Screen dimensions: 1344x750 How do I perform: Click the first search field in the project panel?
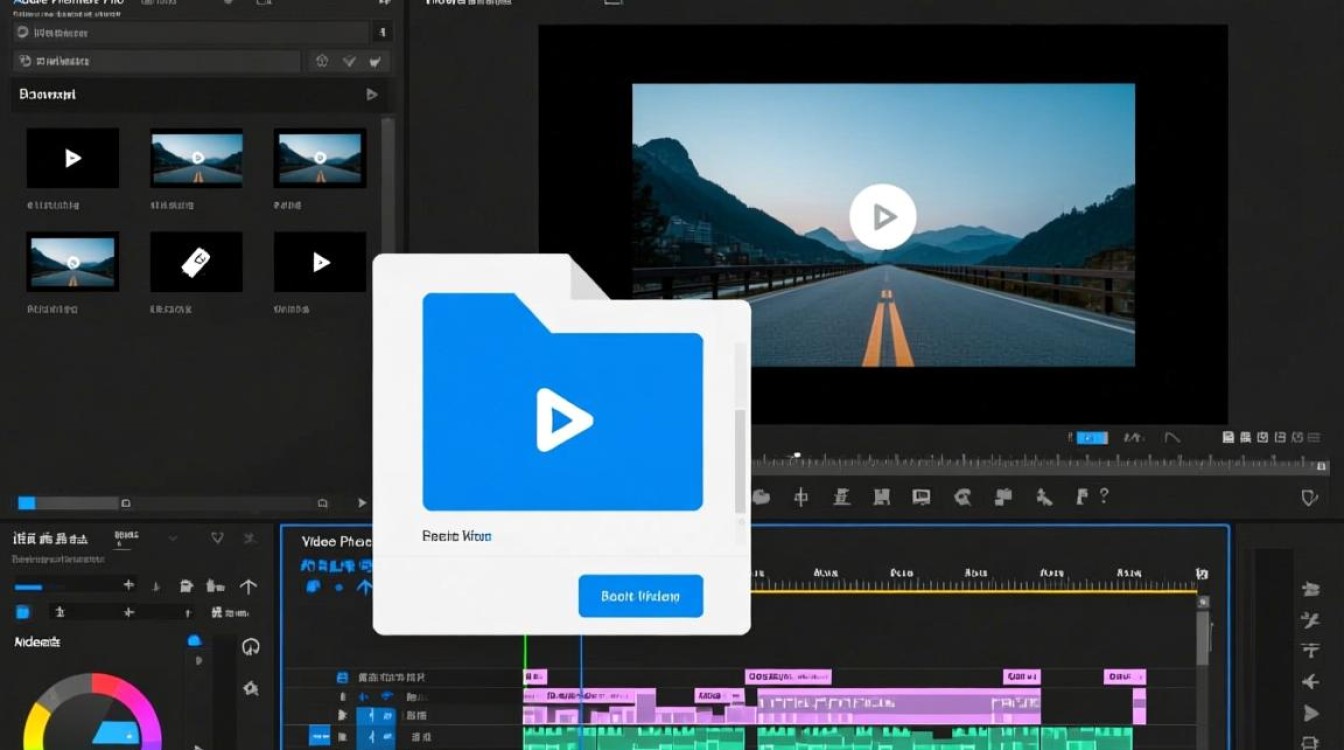click(190, 33)
